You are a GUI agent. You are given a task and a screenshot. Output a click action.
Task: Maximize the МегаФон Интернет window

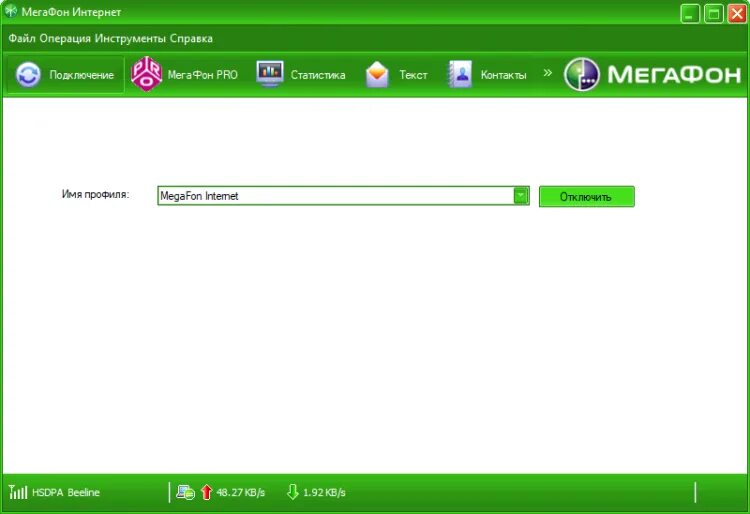click(x=713, y=13)
